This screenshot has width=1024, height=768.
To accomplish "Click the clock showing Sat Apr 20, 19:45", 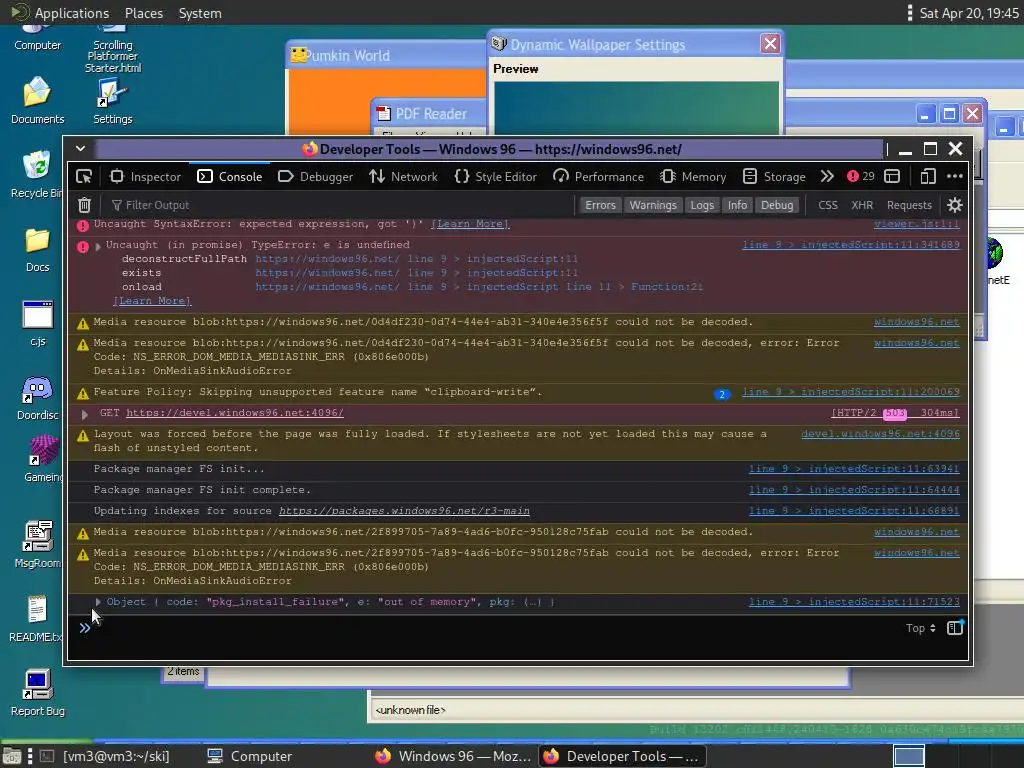I will pos(968,13).
